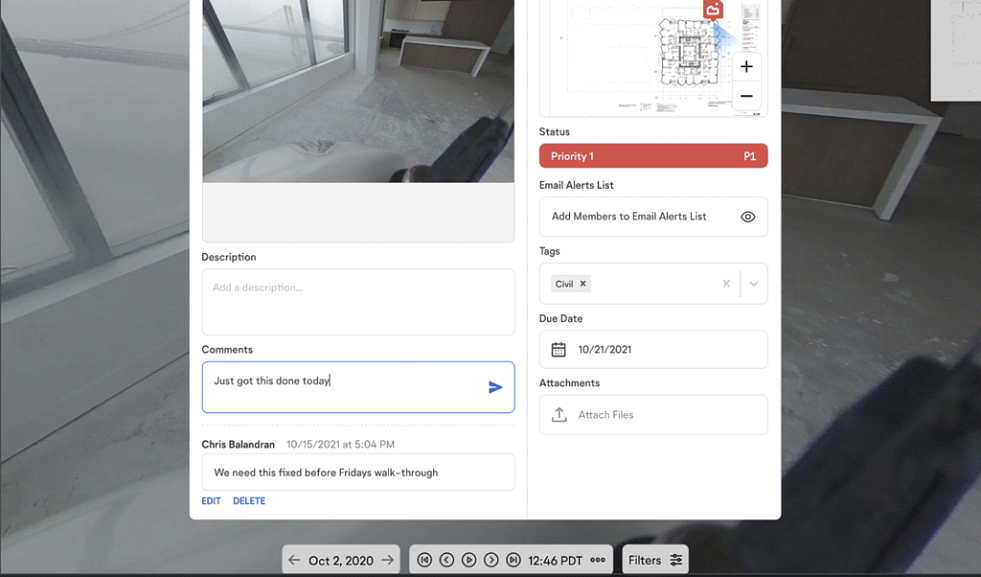Click the floor plan minimap
Screen dimensions: 981x577
pos(653,58)
